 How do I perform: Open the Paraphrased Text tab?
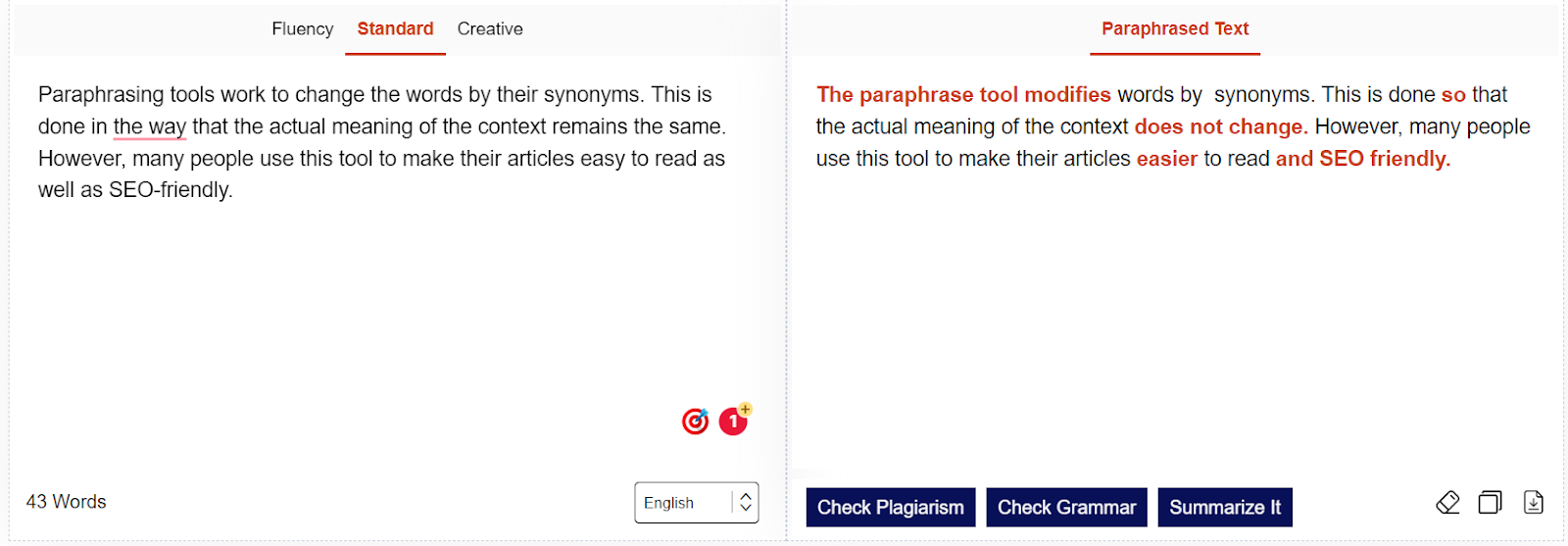(1174, 29)
